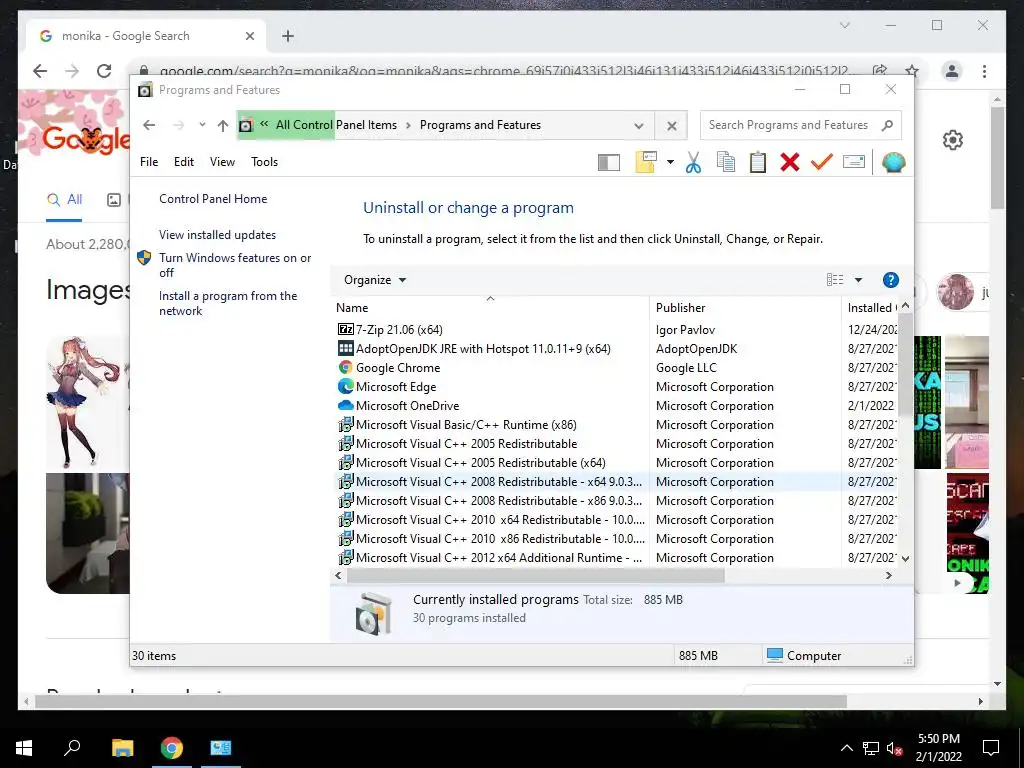Open the taskbar search icon
The image size is (1024, 768).
pyautogui.click(x=72, y=748)
